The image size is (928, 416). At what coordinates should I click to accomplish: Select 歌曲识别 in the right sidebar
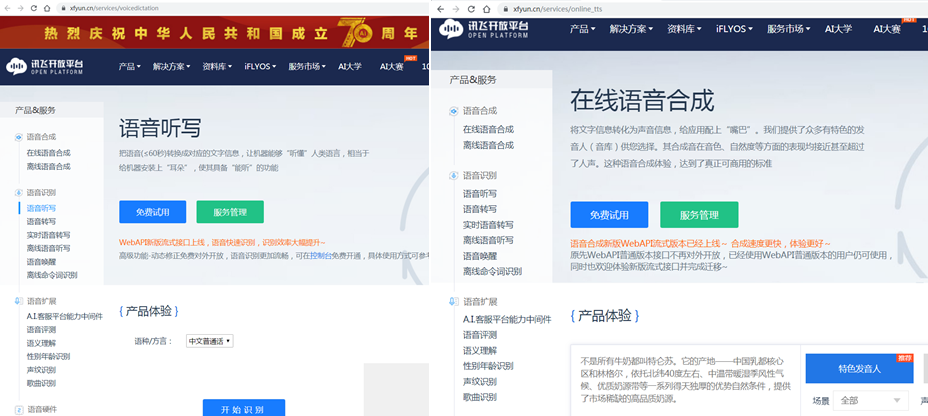[x=480, y=397]
